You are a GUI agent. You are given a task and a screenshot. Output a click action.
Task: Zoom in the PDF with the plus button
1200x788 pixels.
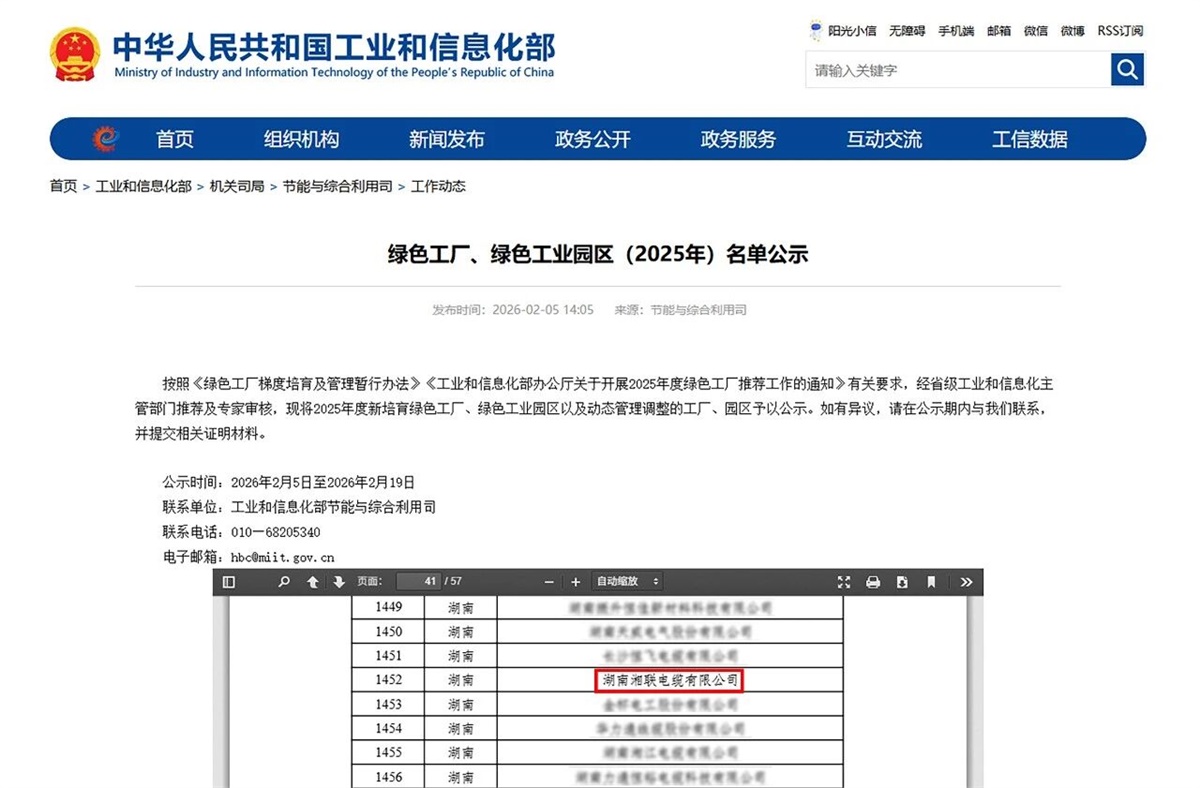click(x=576, y=581)
